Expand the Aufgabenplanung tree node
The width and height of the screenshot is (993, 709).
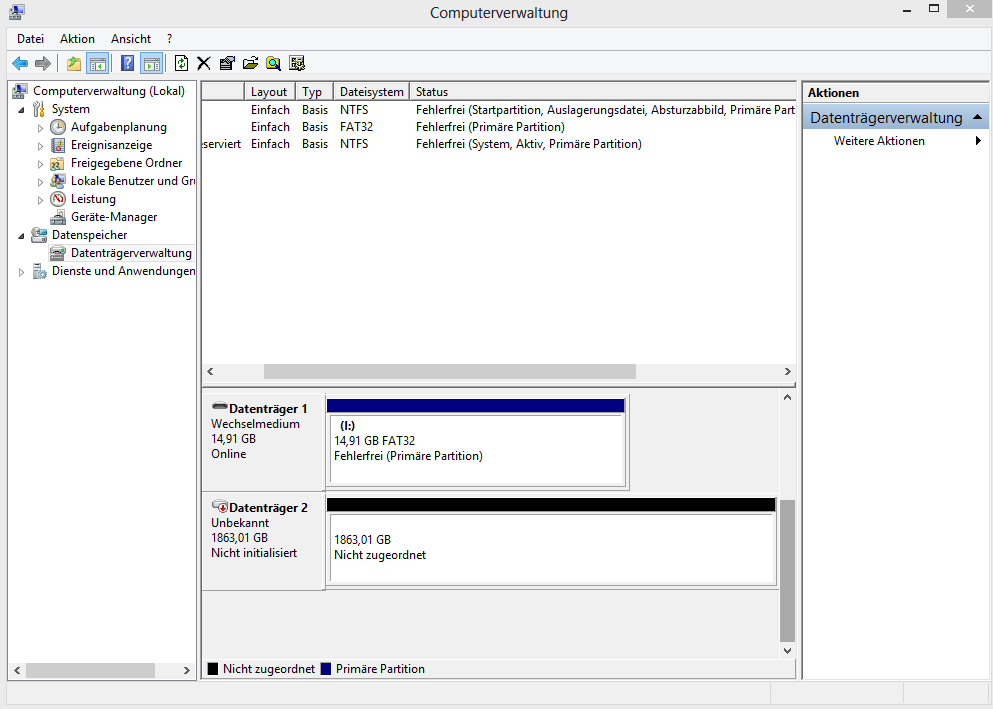41,128
